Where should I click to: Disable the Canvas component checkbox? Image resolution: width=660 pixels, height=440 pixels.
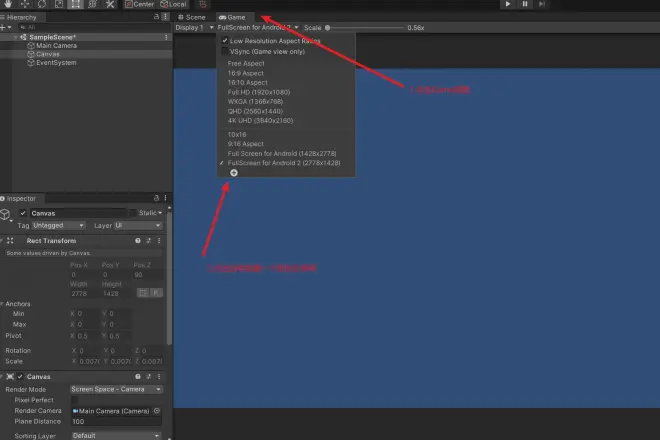tap(20, 376)
